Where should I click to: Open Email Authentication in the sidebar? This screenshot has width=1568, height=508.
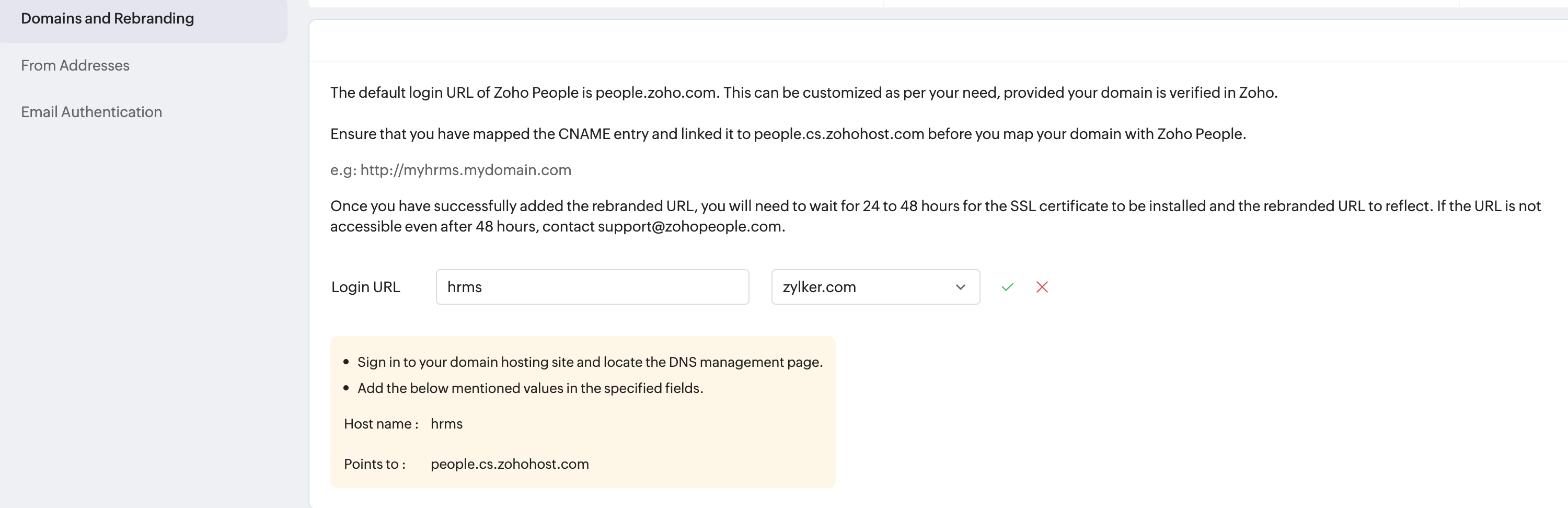coord(91,112)
